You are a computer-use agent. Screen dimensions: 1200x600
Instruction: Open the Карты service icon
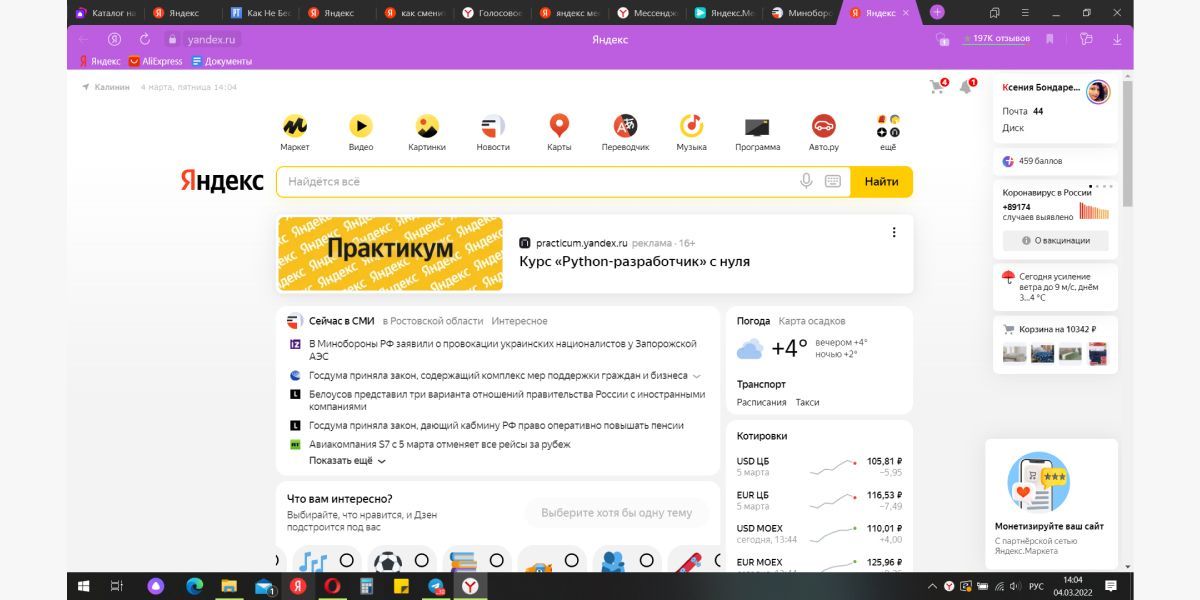pyautogui.click(x=559, y=126)
